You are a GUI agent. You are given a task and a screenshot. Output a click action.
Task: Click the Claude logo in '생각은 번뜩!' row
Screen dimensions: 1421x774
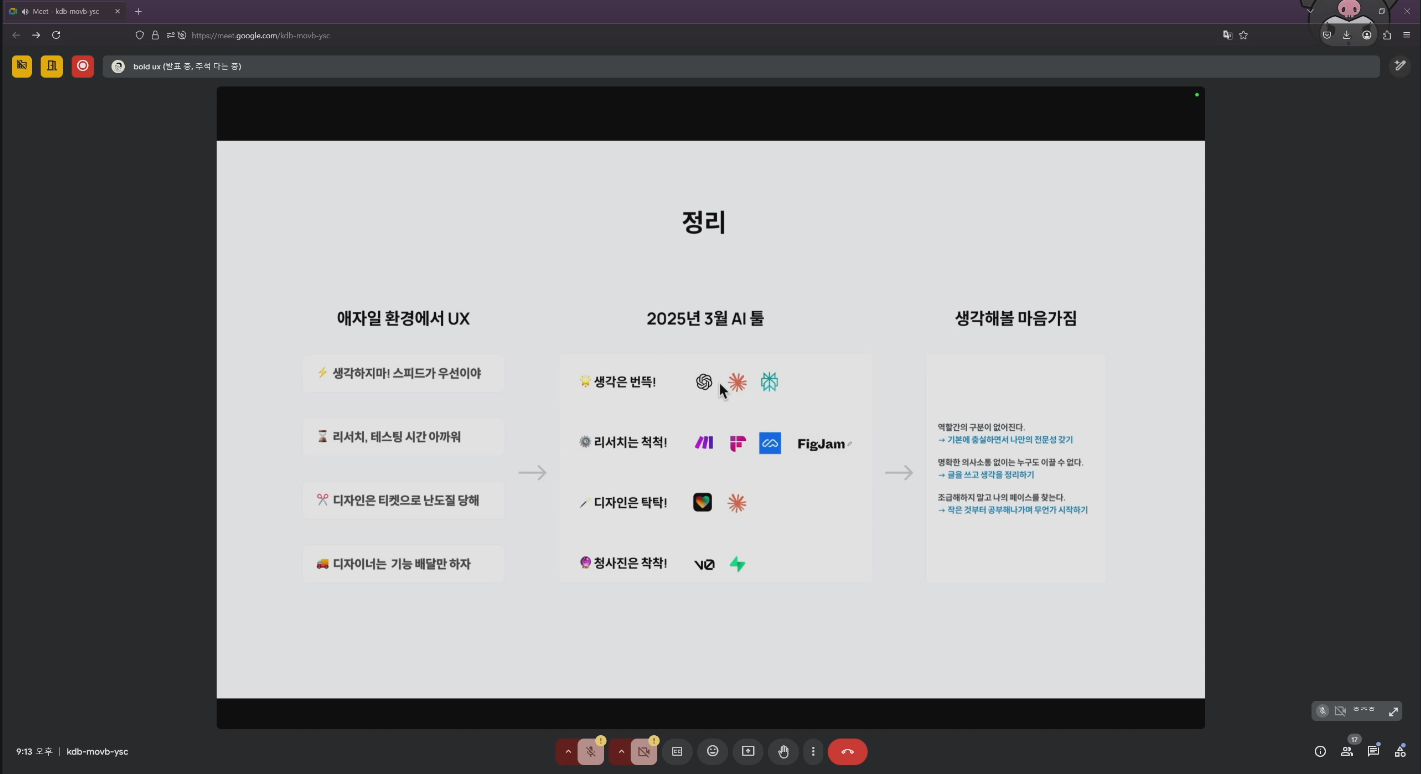(x=737, y=382)
